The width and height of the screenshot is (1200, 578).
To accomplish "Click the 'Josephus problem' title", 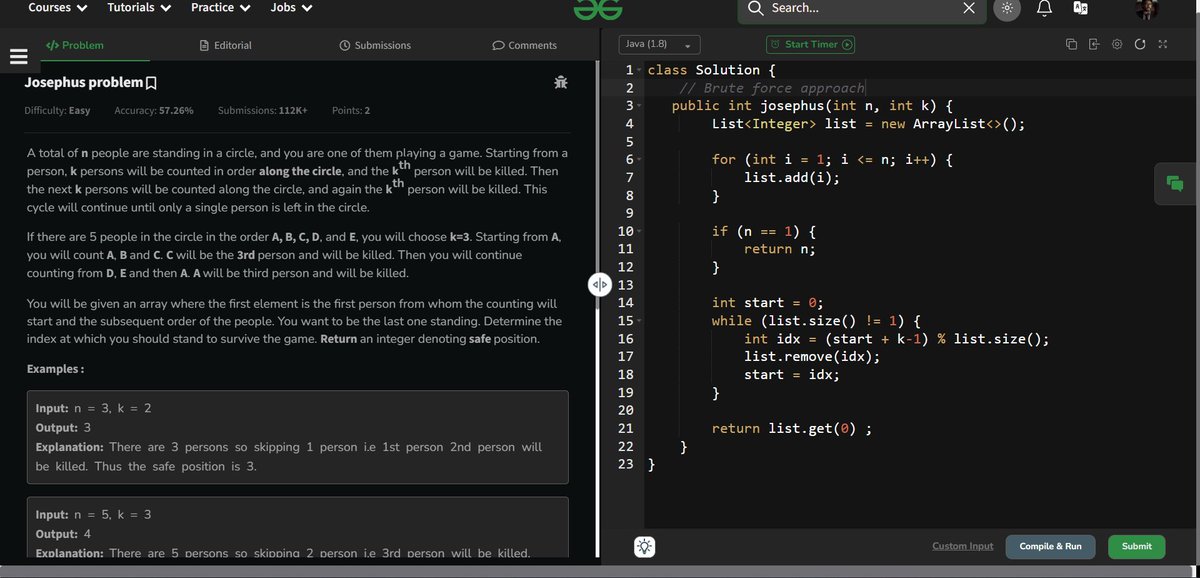I will [83, 82].
